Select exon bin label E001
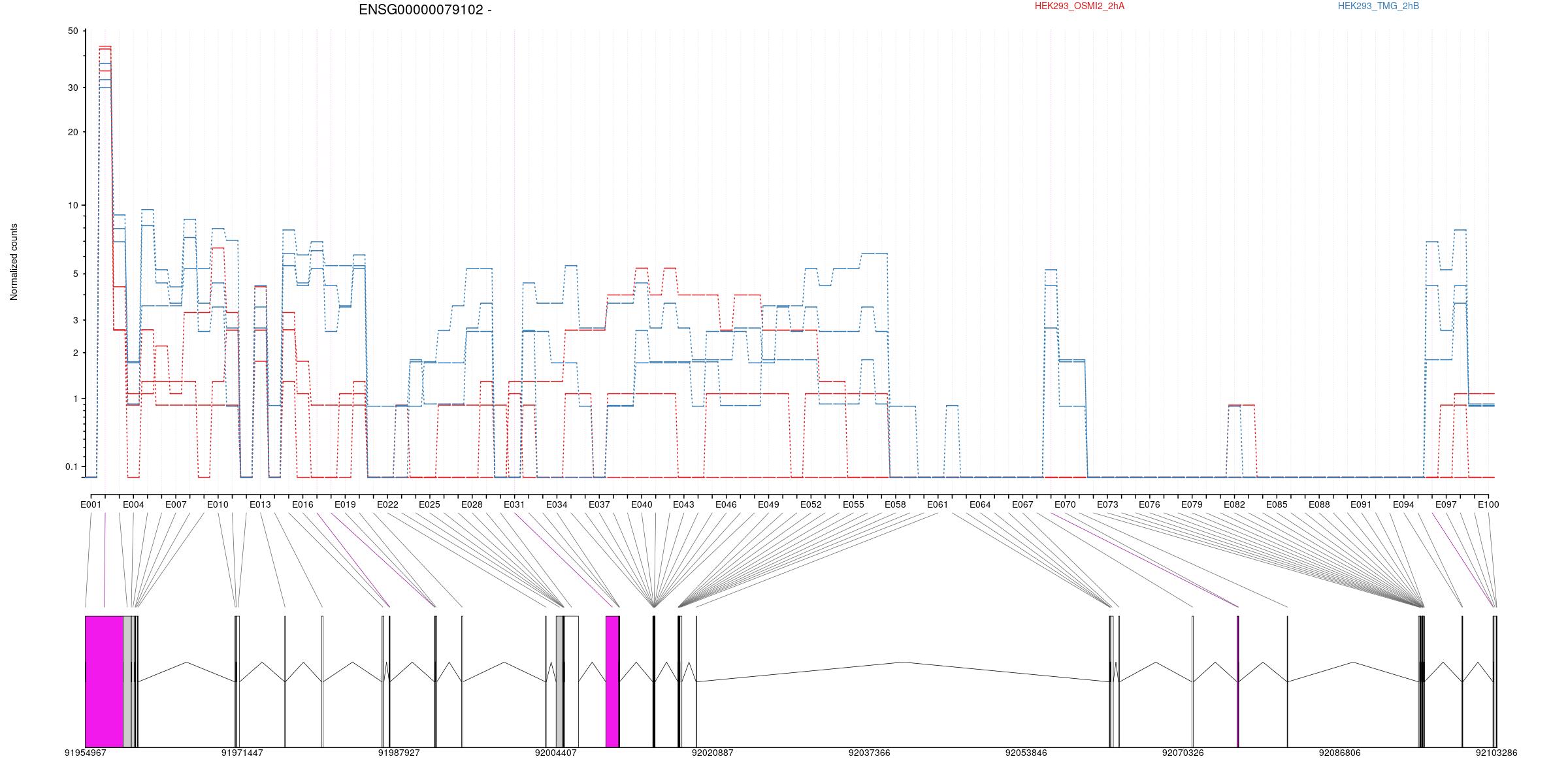This screenshot has height=784, width=1568. [x=91, y=504]
